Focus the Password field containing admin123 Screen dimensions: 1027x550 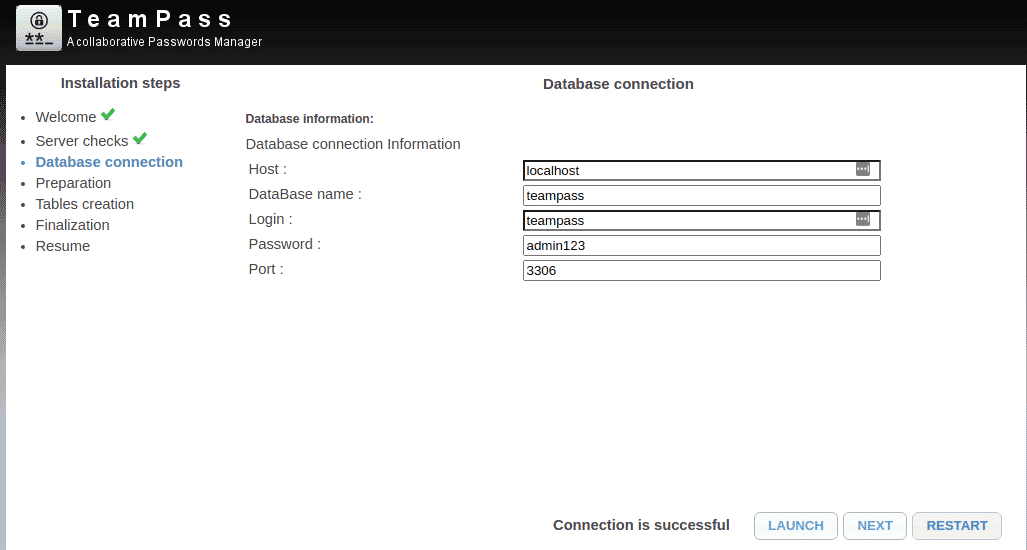[x=701, y=246]
